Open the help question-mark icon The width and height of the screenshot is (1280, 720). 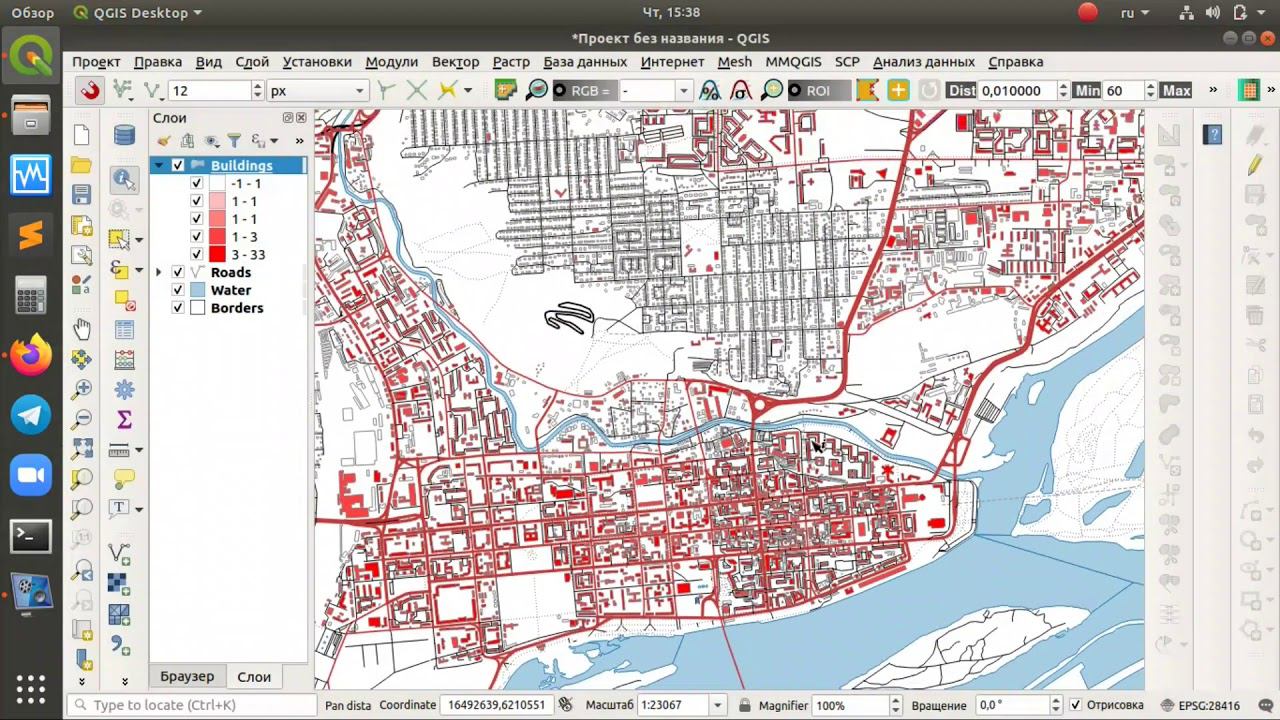[1213, 135]
